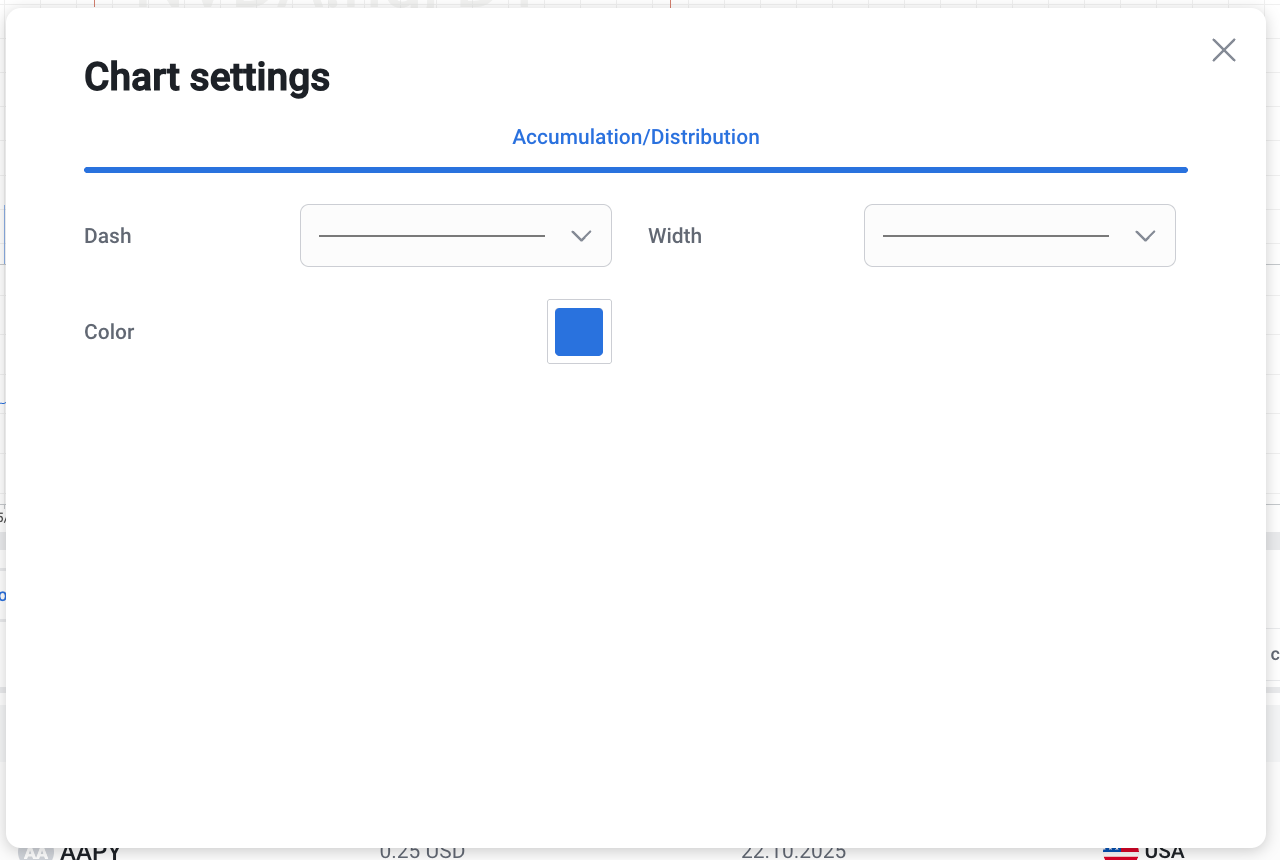
Task: Click the line preview in Width box
Action: 995,236
